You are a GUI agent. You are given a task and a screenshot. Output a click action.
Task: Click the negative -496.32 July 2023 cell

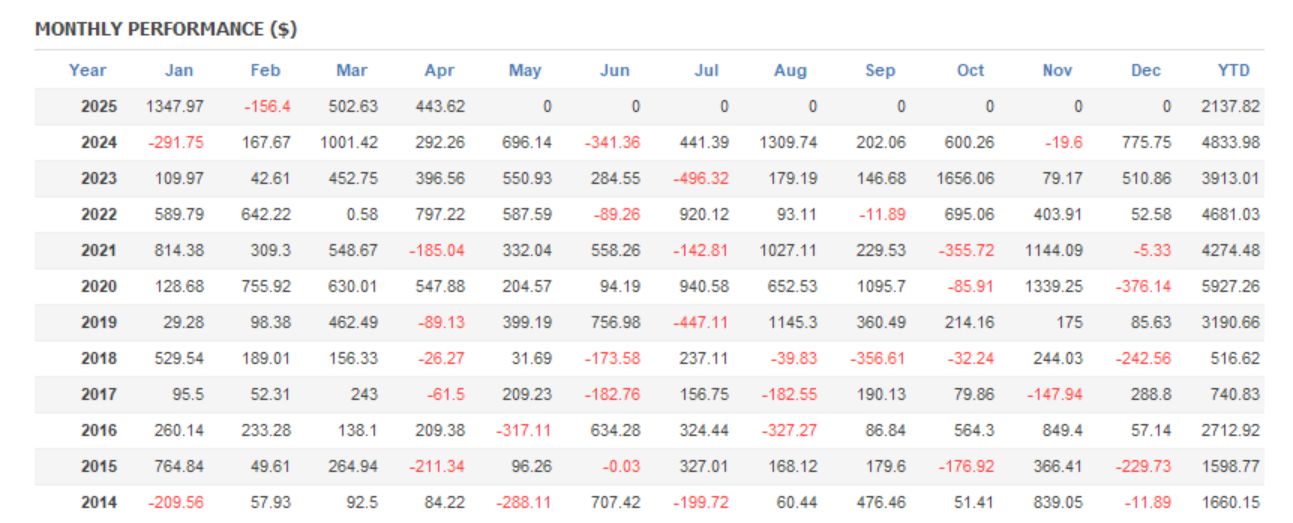click(701, 178)
